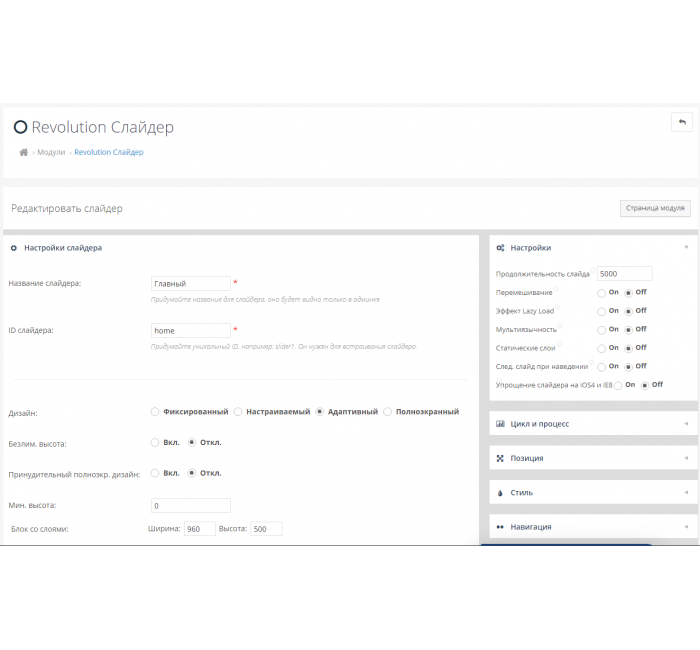Set Мультиязычность to Off

click(629, 330)
